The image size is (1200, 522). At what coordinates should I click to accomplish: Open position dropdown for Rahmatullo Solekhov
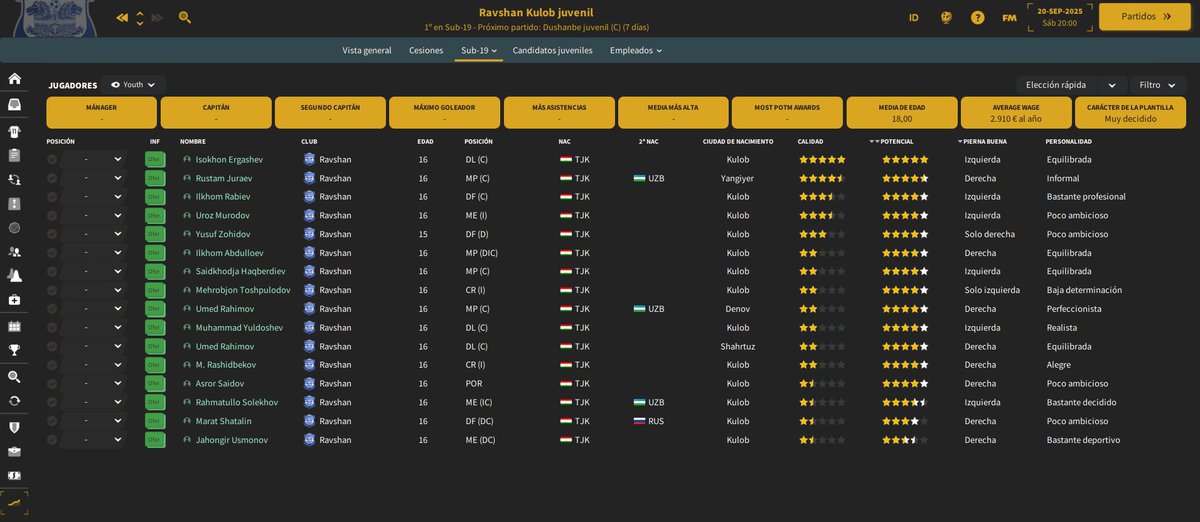coord(96,402)
